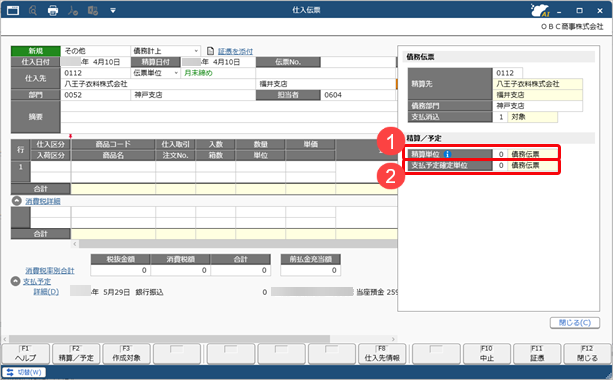The width and height of the screenshot is (613, 380).
Task: Click 銀行振込 payment method text
Action: click(x=149, y=292)
